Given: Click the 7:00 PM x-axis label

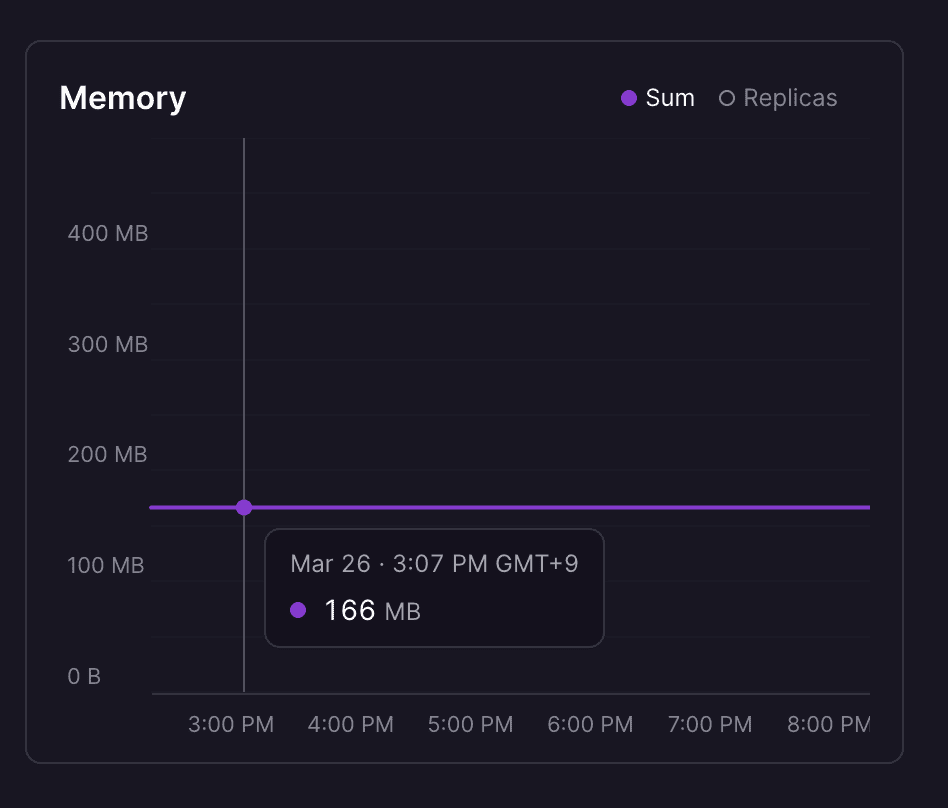Looking at the screenshot, I should (x=710, y=725).
